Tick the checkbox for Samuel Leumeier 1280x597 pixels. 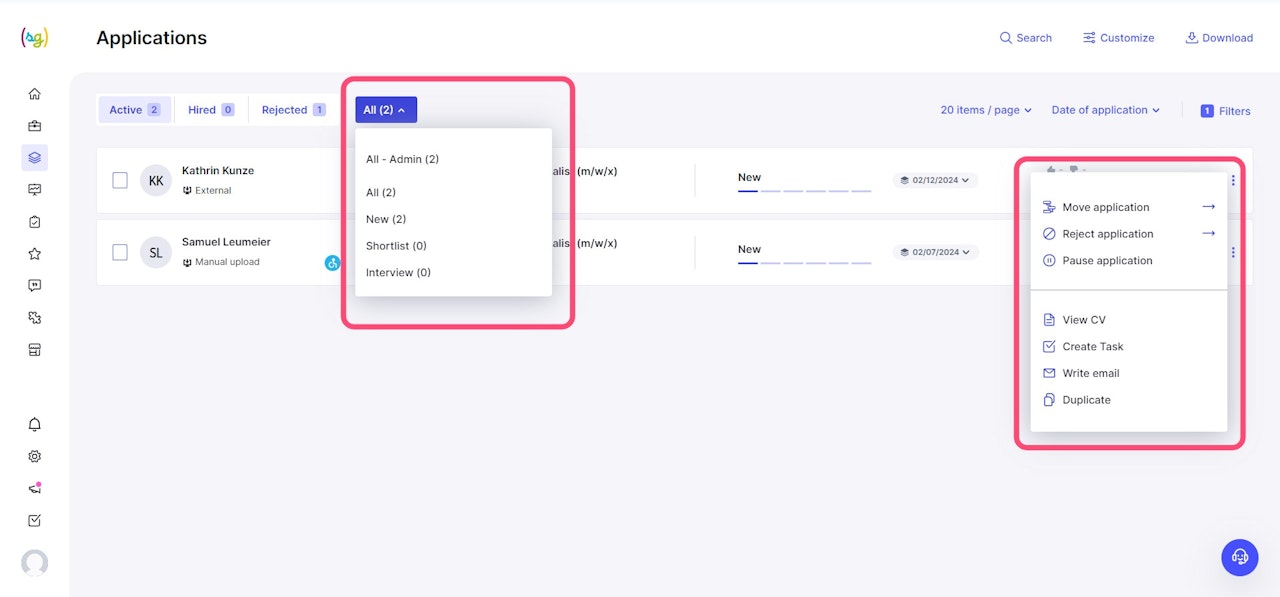[x=120, y=252]
